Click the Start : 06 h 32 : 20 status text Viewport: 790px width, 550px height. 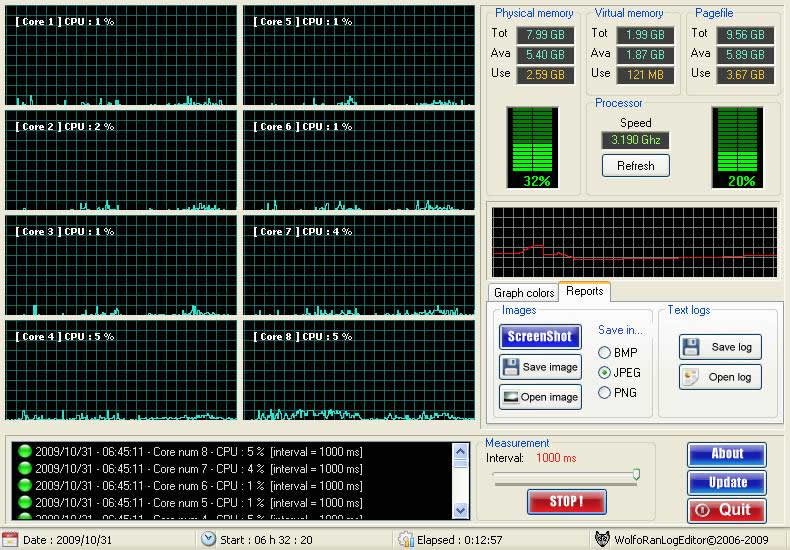(266, 540)
